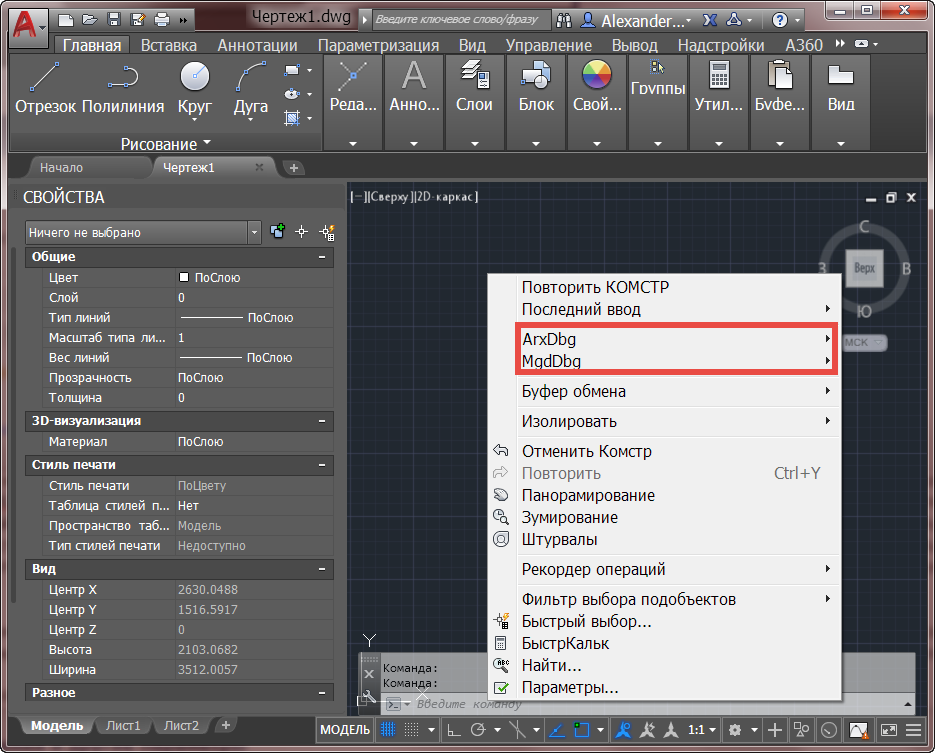Click the Тип линий ПоСлою value
The height and width of the screenshot is (753, 935).
[x=255, y=318]
